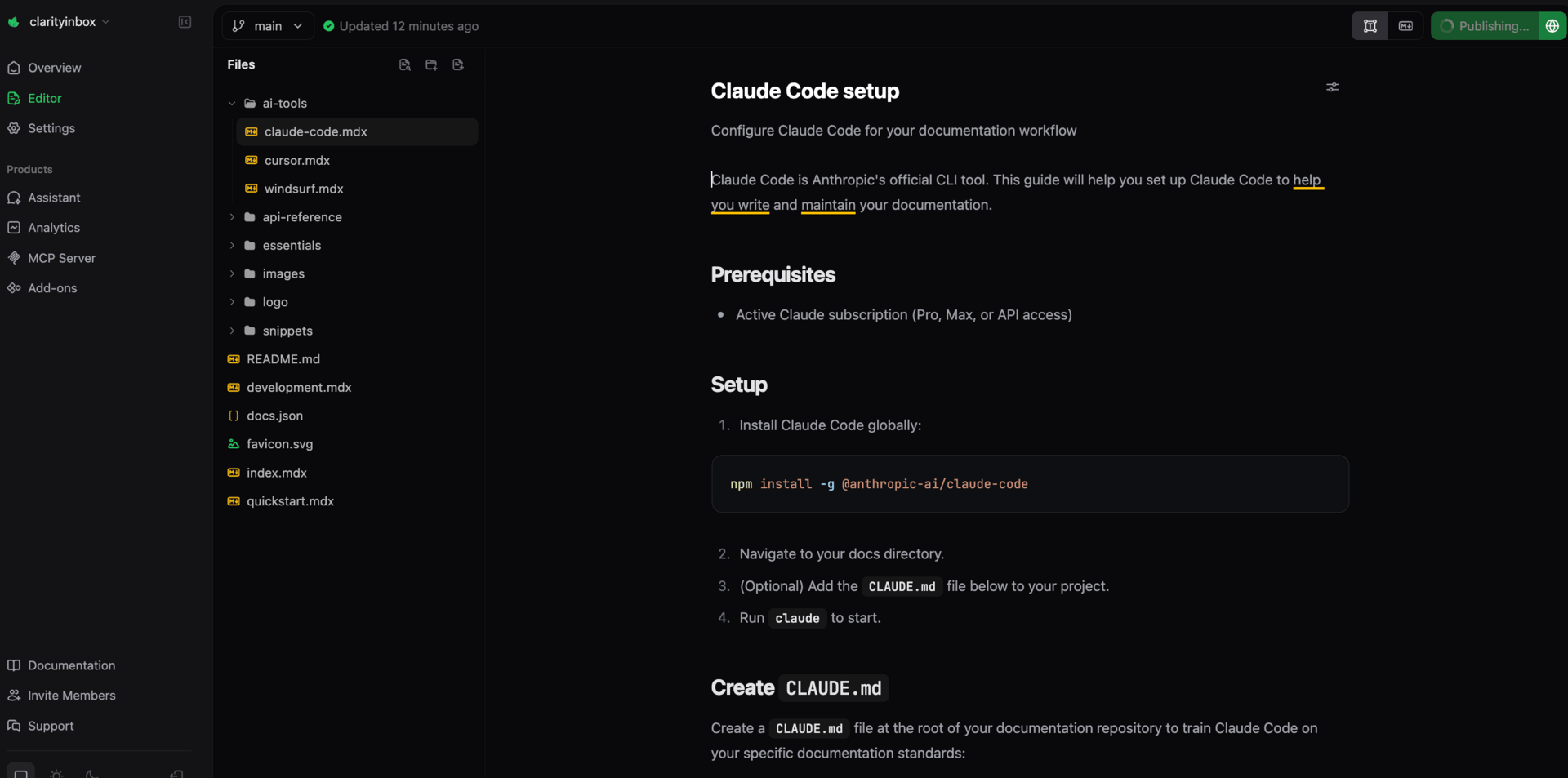Viewport: 1568px width, 778px height.
Task: Switch to visual editor mode
Action: click(x=1370, y=26)
